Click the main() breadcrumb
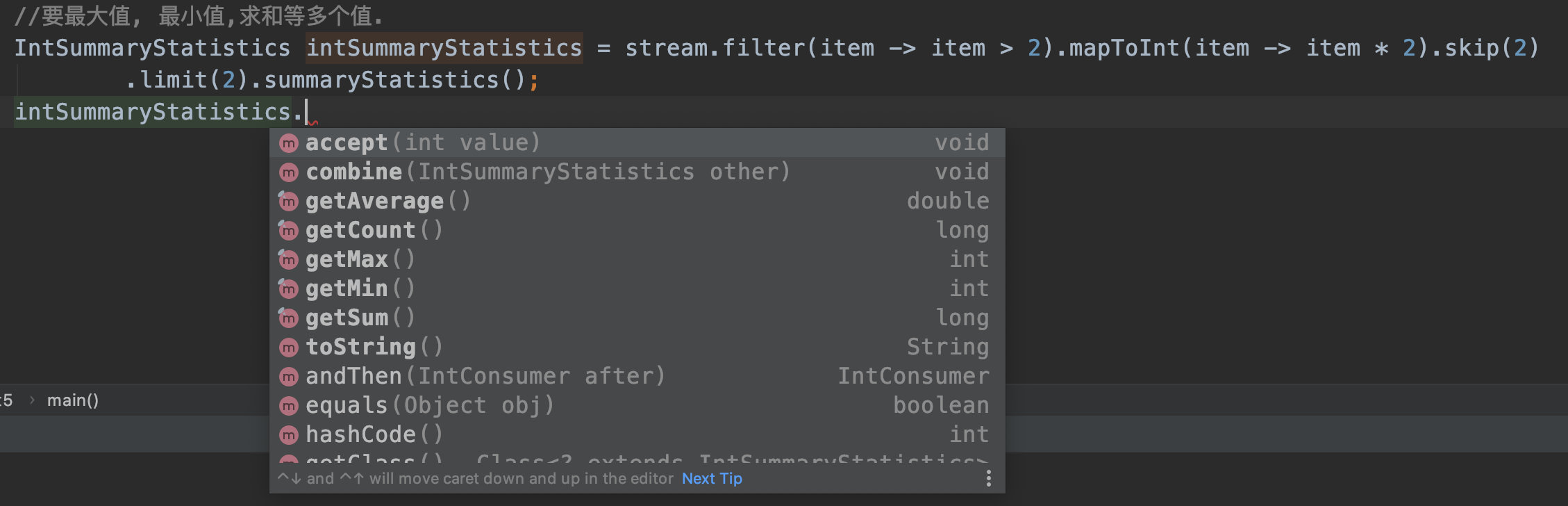 [72, 400]
